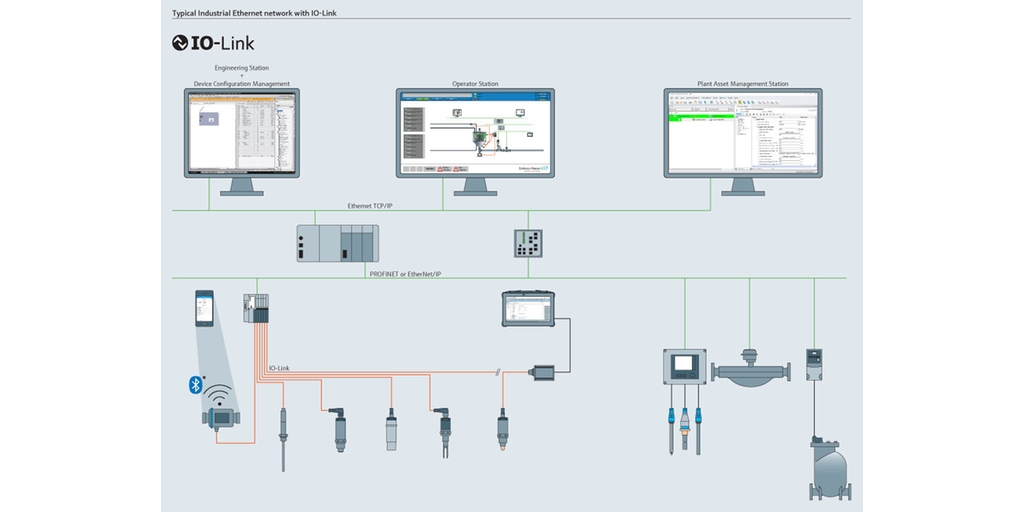Click the 'Plant Asset Management Station' caption
1024x512 pixels.
[743, 84]
